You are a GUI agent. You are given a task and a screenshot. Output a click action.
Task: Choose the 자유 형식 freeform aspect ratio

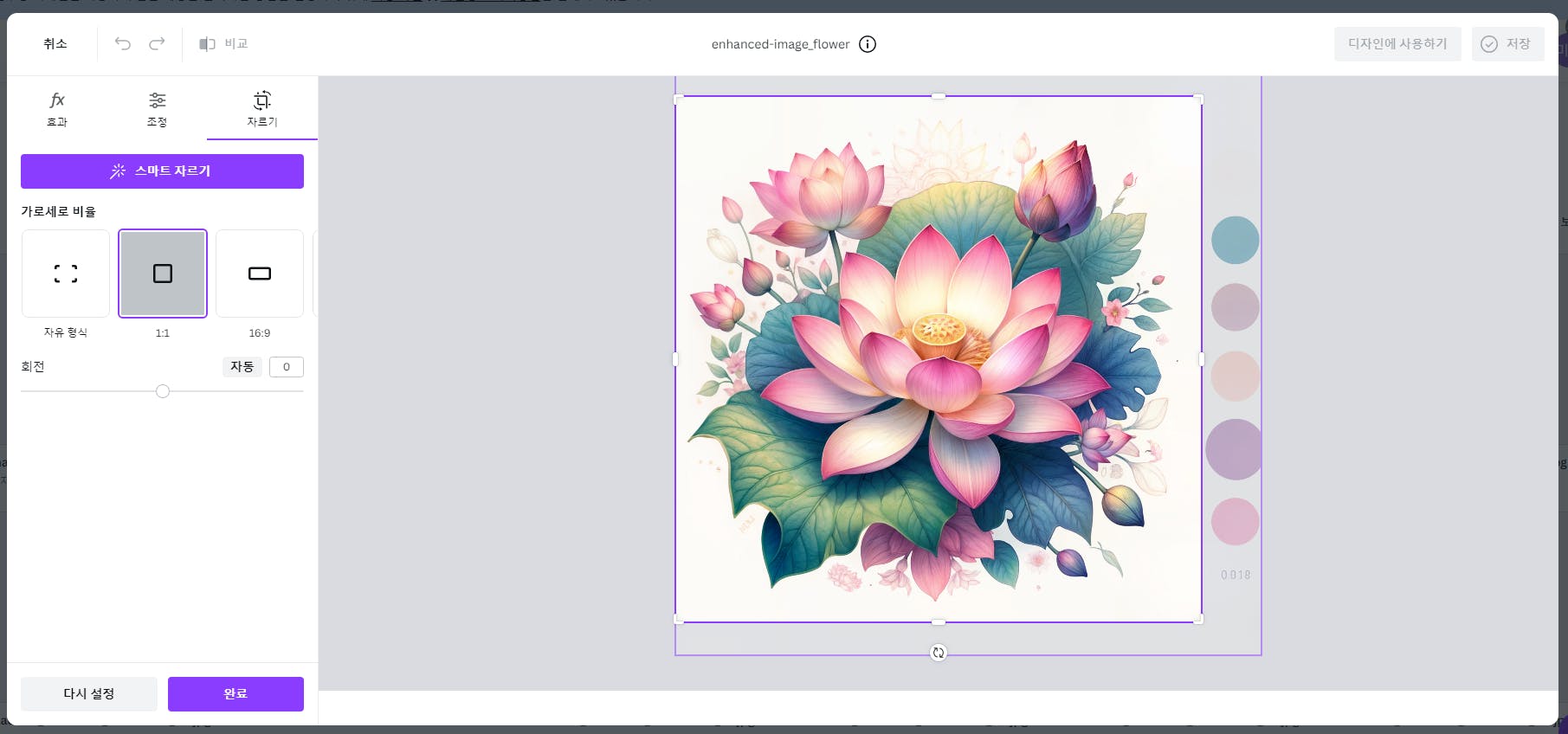[x=66, y=274]
